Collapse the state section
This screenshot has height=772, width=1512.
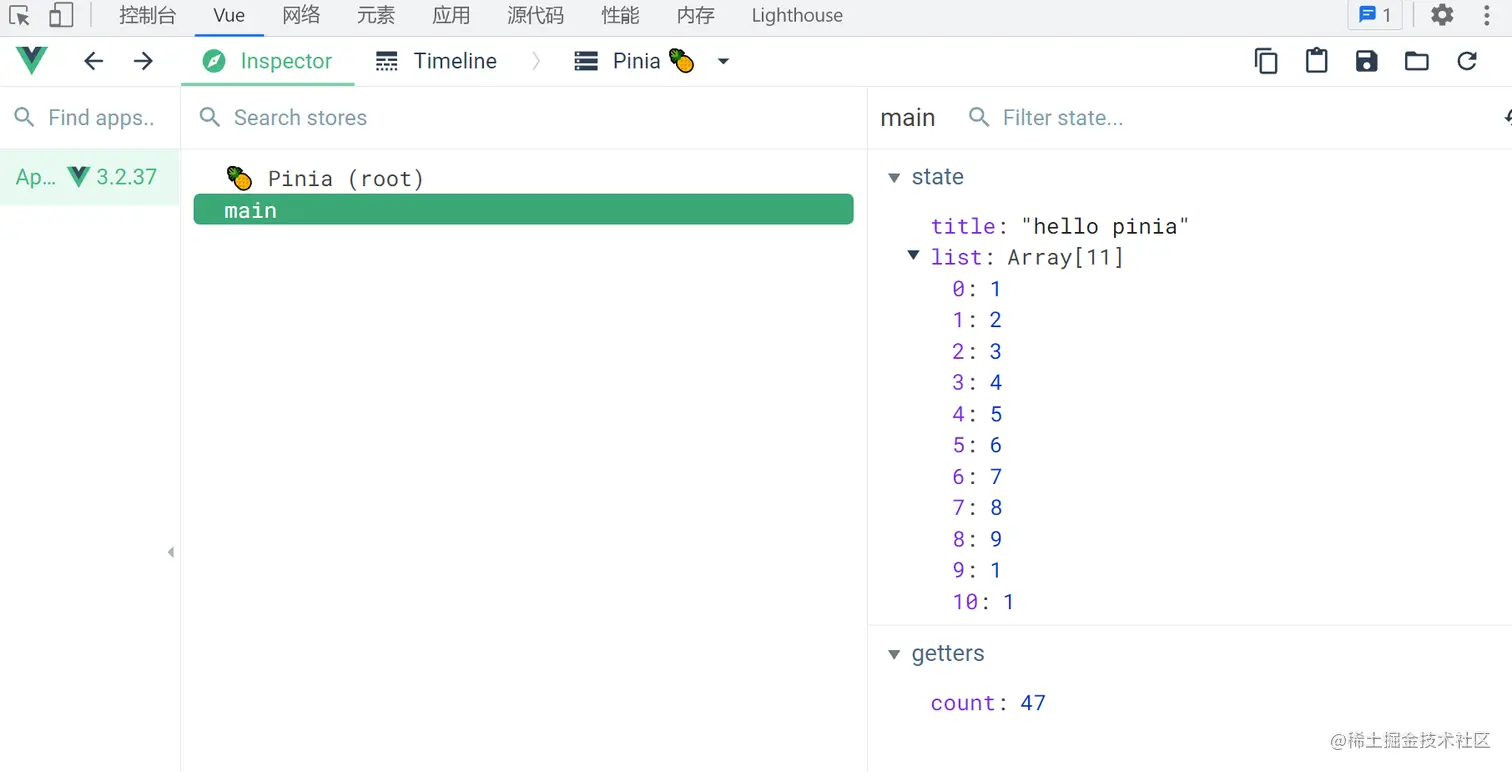coord(895,177)
